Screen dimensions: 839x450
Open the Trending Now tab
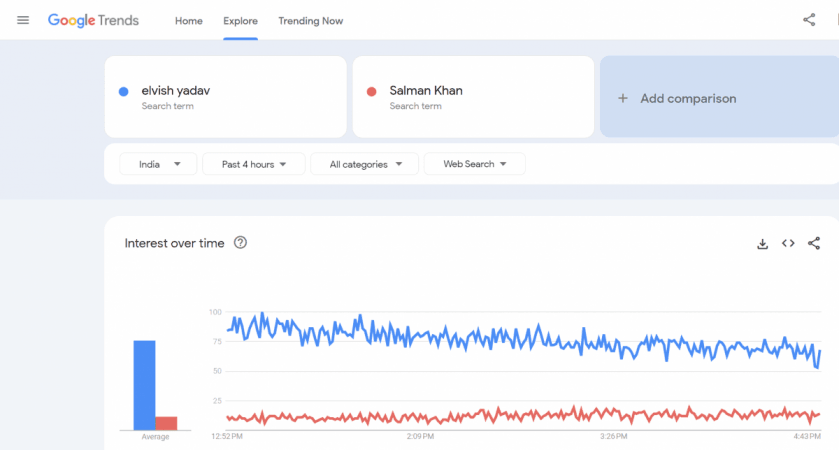point(310,21)
